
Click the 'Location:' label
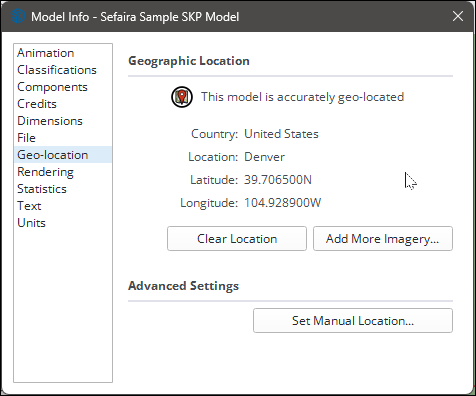click(213, 157)
